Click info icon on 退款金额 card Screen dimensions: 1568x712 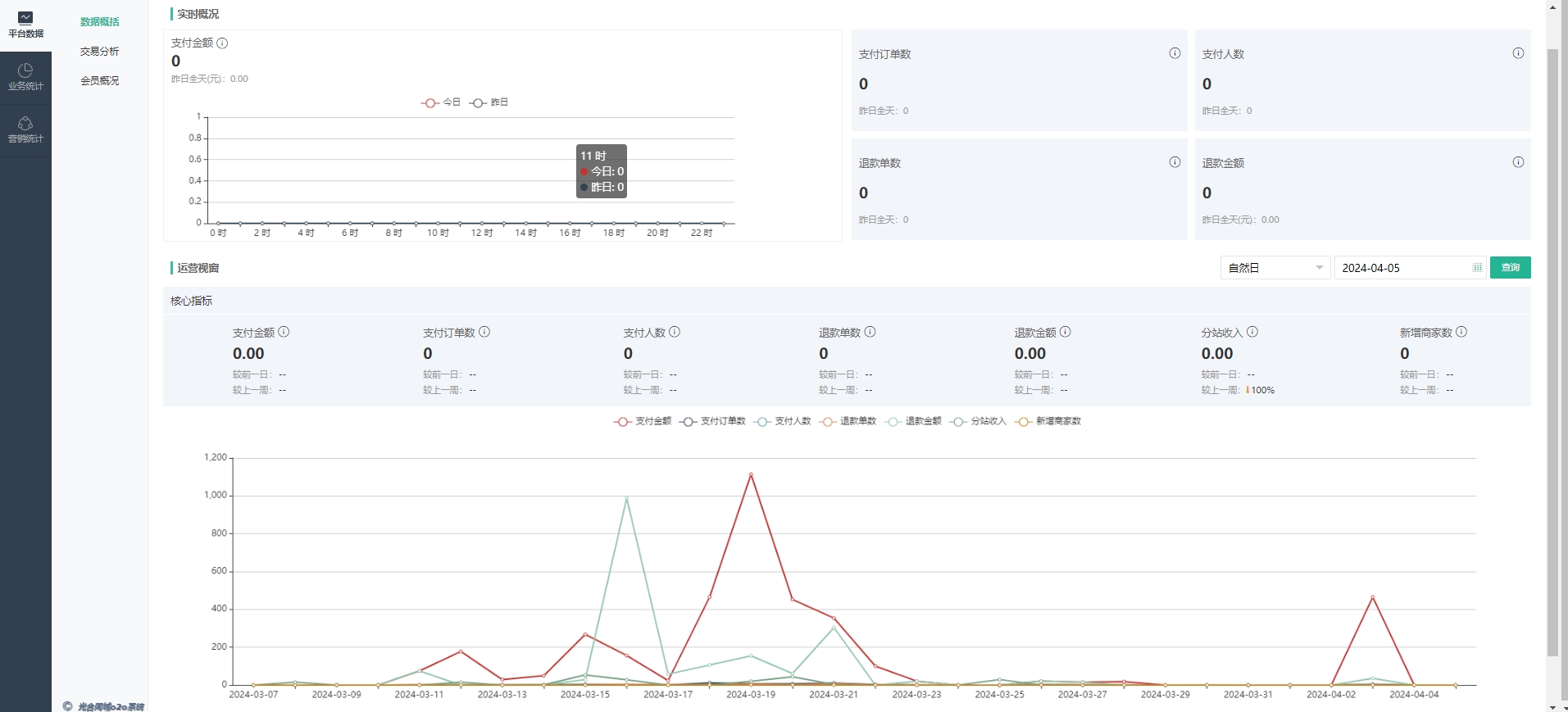[1518, 162]
